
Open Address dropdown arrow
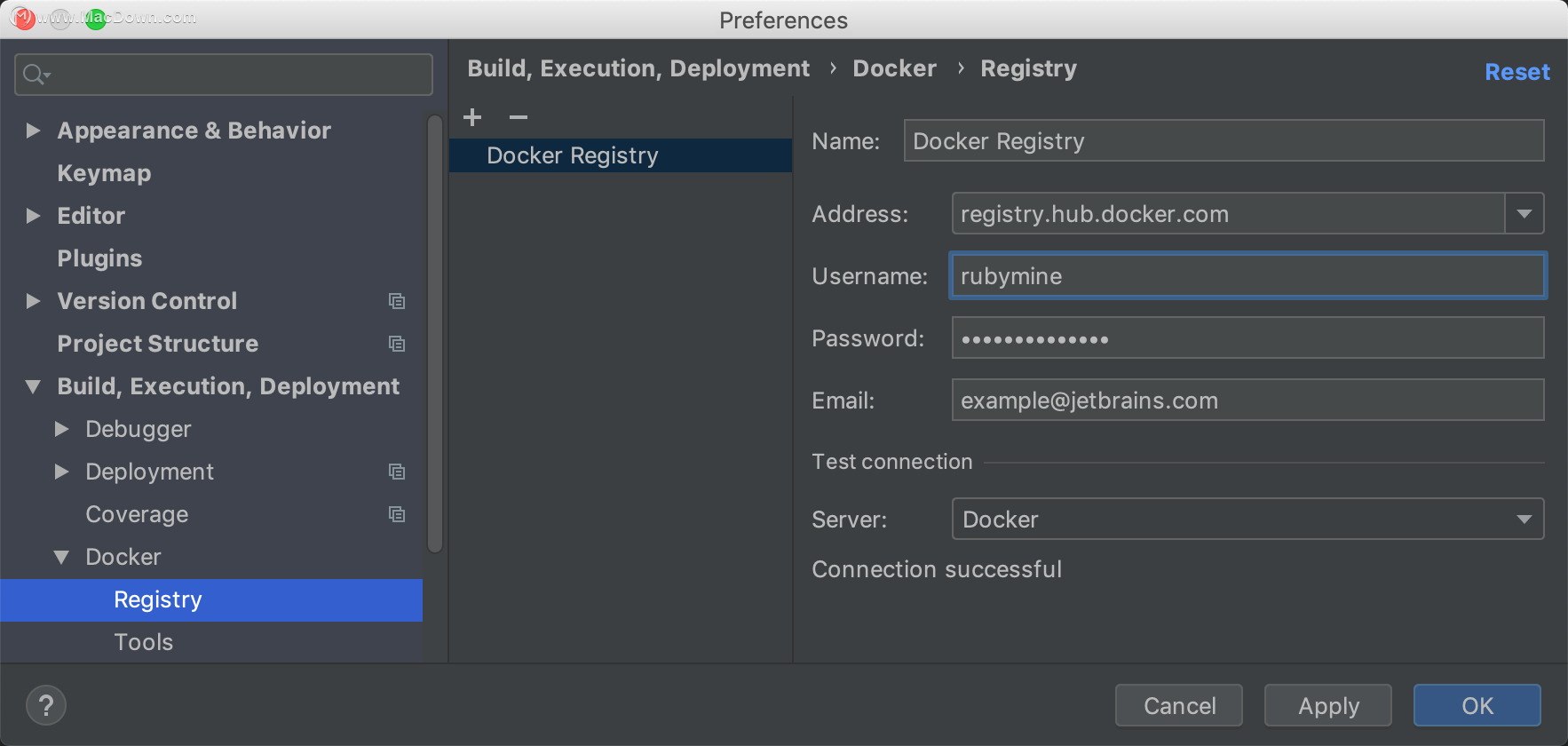point(1524,214)
